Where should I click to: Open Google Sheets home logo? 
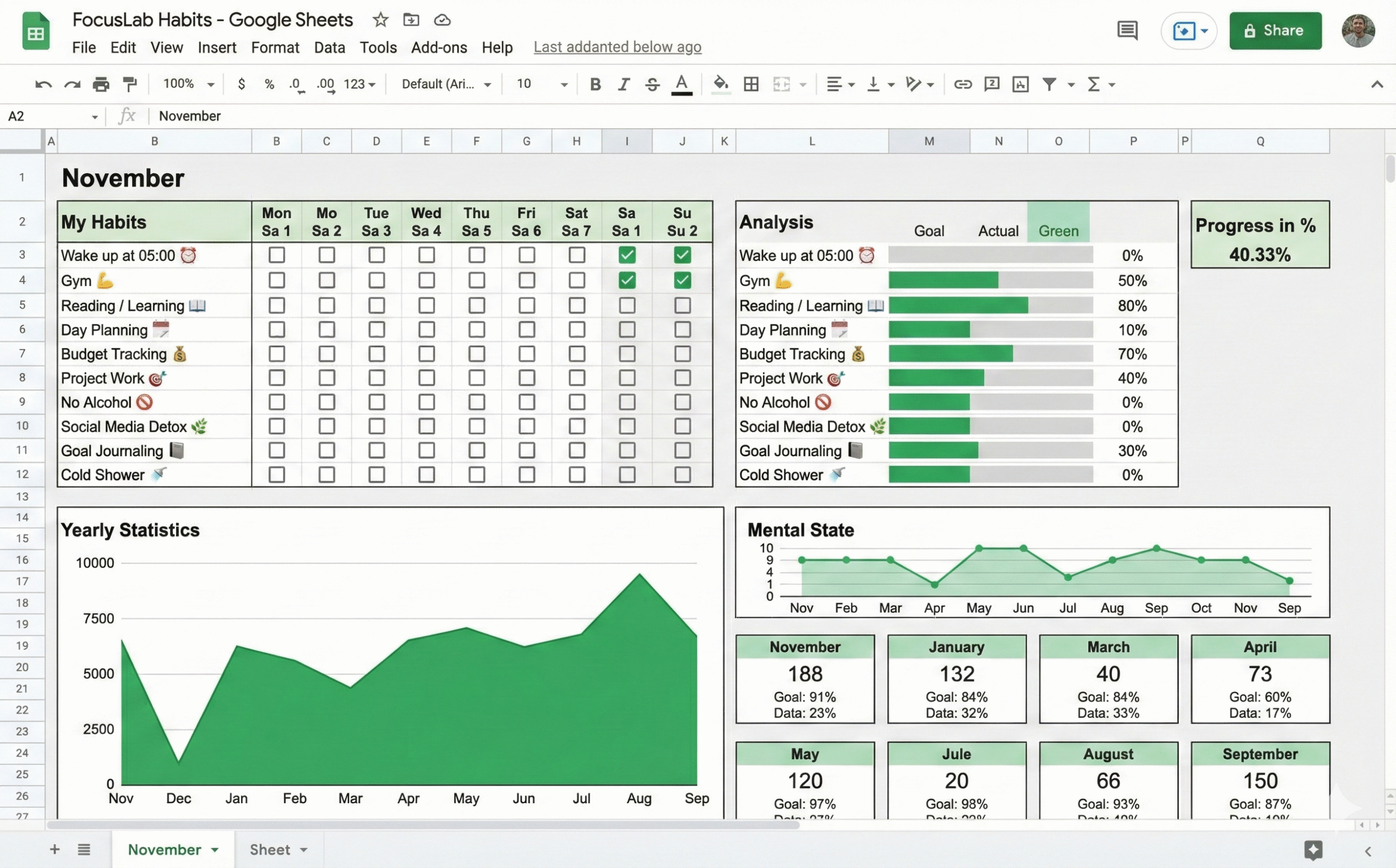coord(35,31)
